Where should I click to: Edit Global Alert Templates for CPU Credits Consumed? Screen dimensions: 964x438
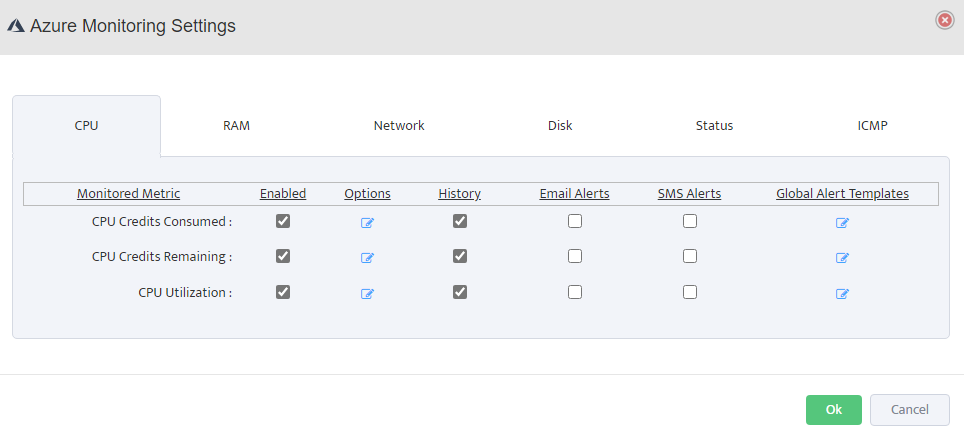(842, 223)
